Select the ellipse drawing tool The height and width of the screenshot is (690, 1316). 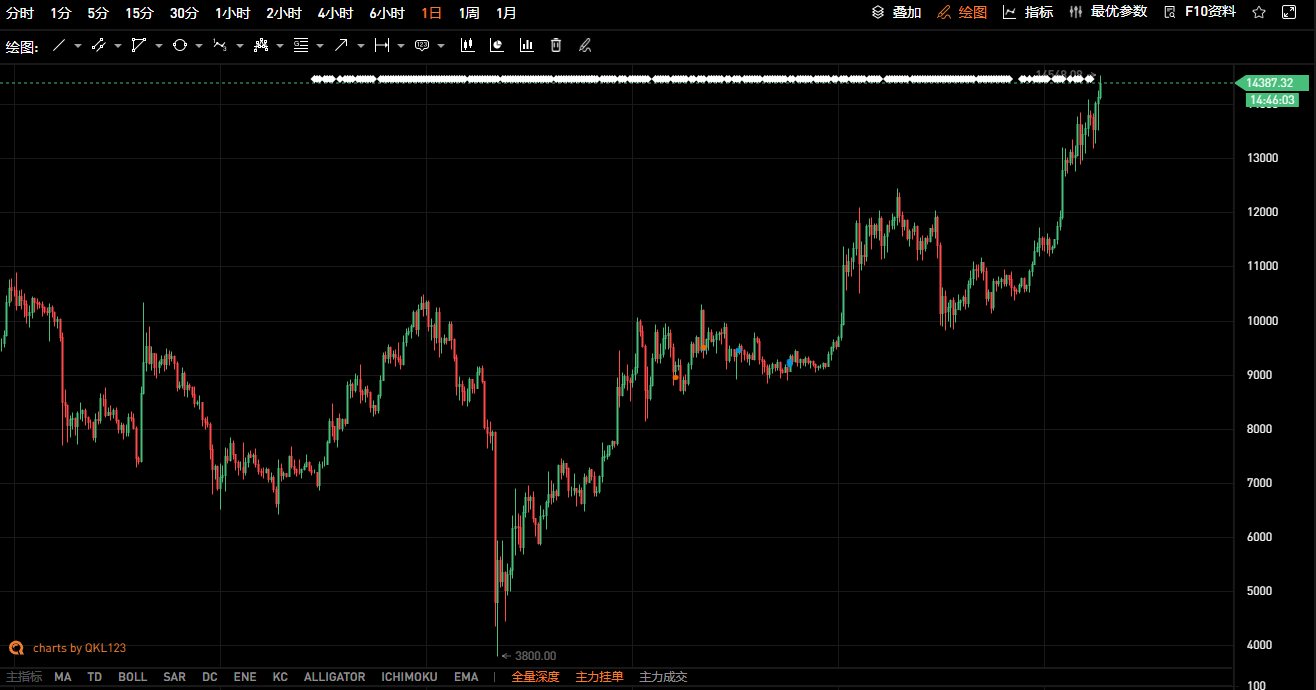[x=180, y=45]
